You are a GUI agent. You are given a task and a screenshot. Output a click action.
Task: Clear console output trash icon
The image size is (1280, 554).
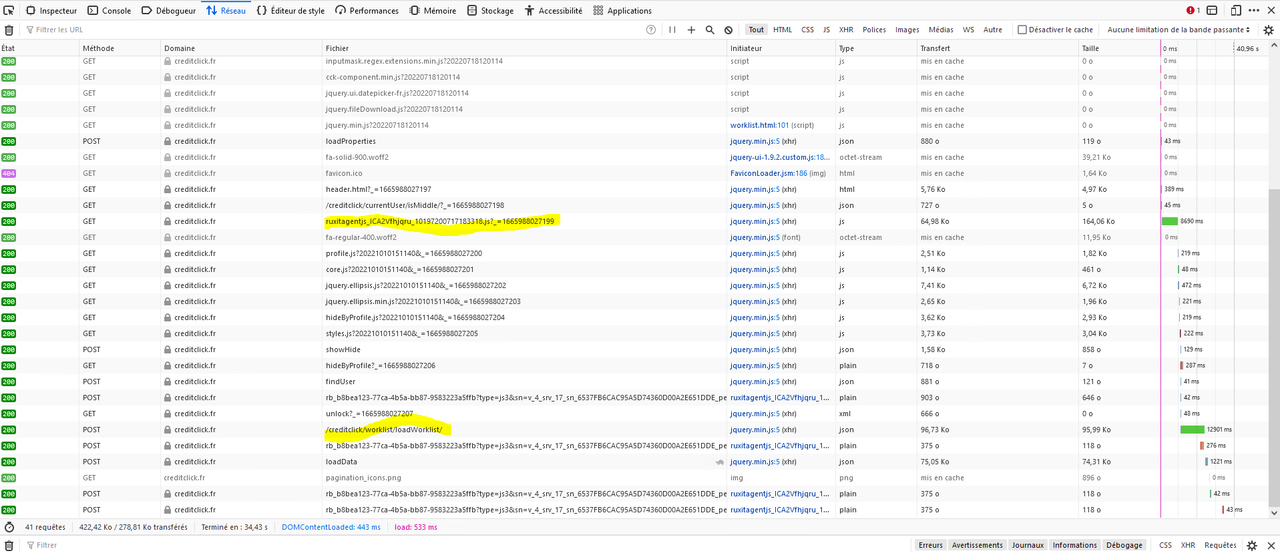pyautogui.click(x=9, y=545)
